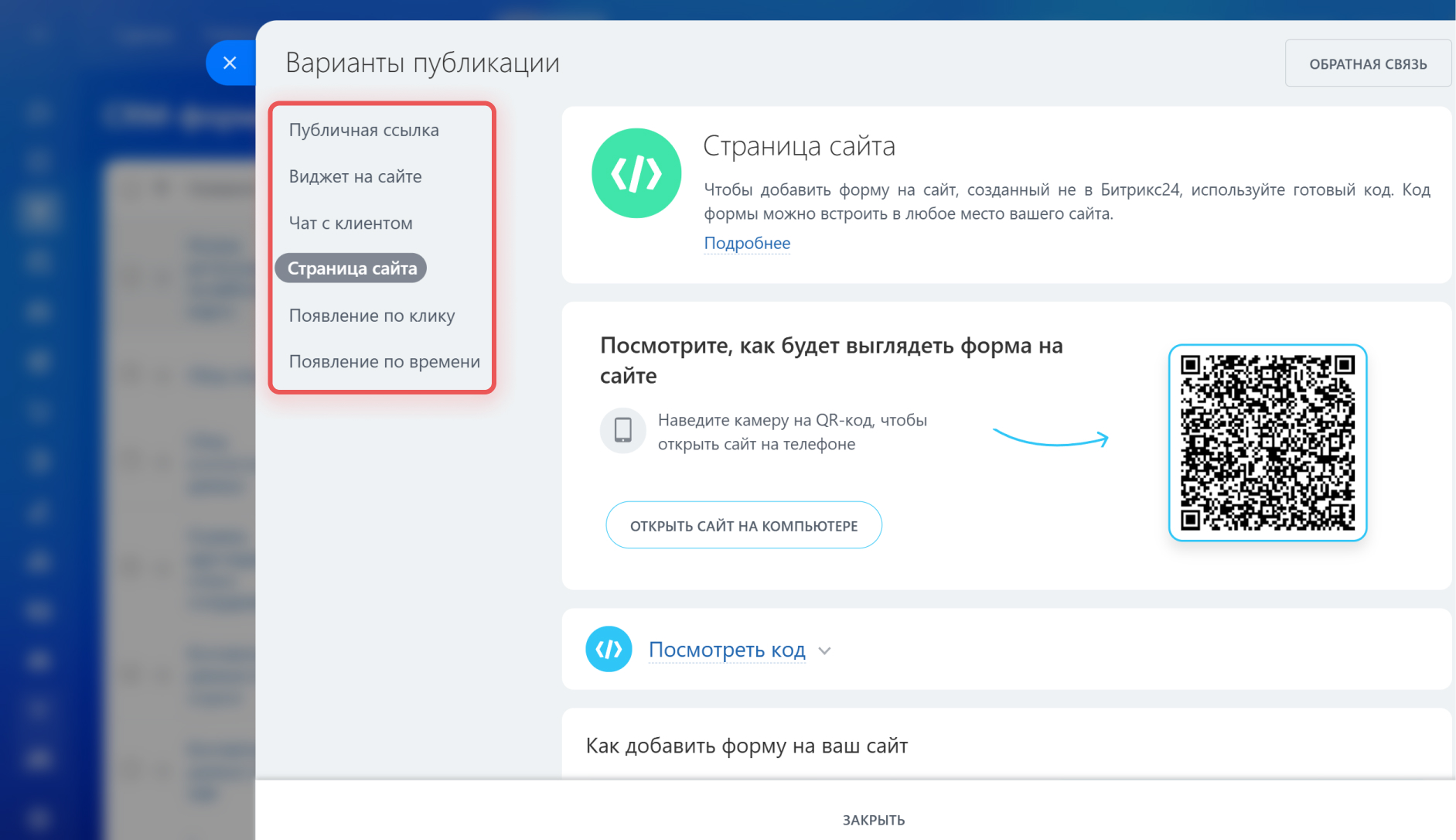The width and height of the screenshot is (1456, 840).
Task: Click the green code icon of Страница сайта
Action: click(636, 173)
